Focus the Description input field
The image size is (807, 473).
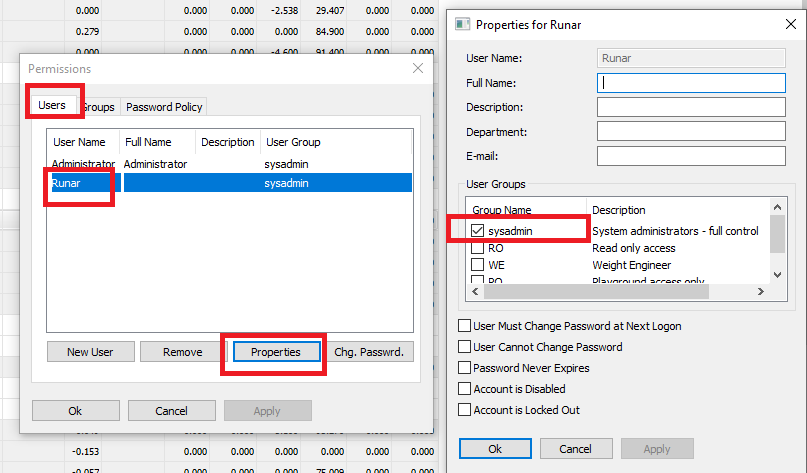(691, 107)
